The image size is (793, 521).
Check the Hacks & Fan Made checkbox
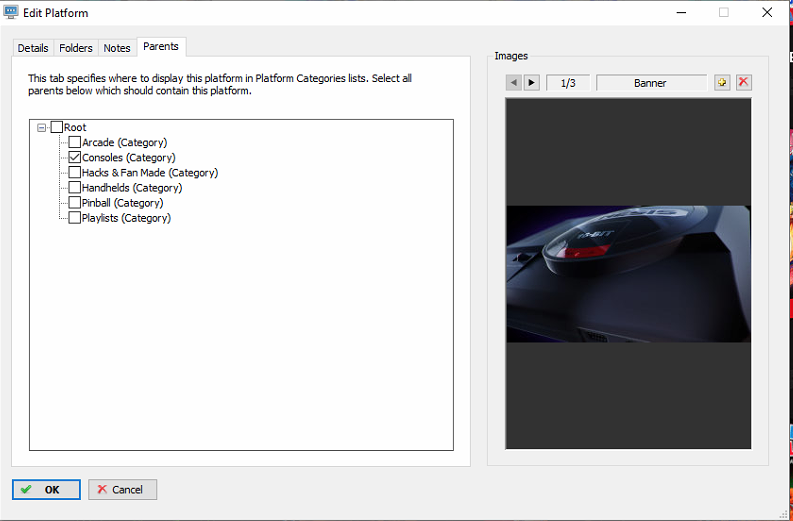[x=75, y=172]
